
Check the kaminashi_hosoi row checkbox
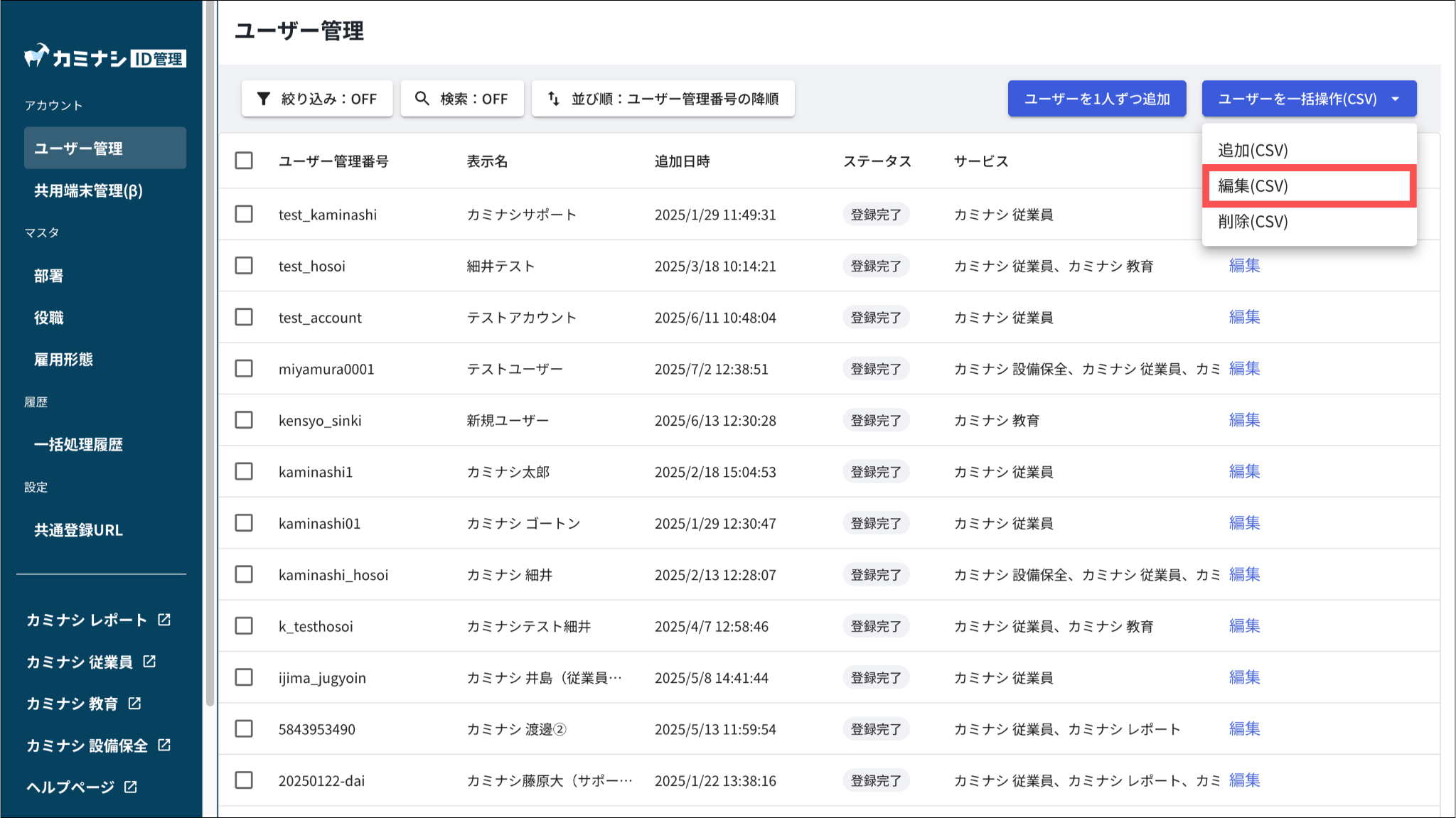(244, 574)
